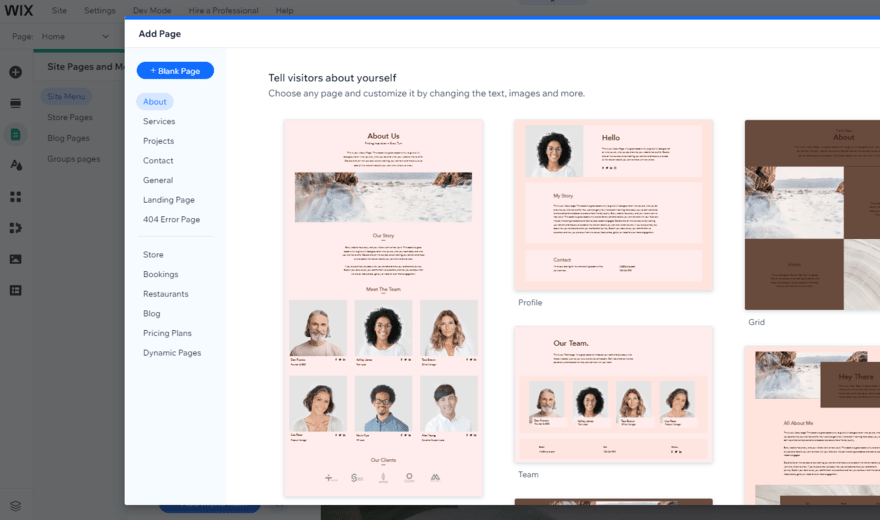
Task: Click the Blank Page button
Action: click(x=175, y=71)
